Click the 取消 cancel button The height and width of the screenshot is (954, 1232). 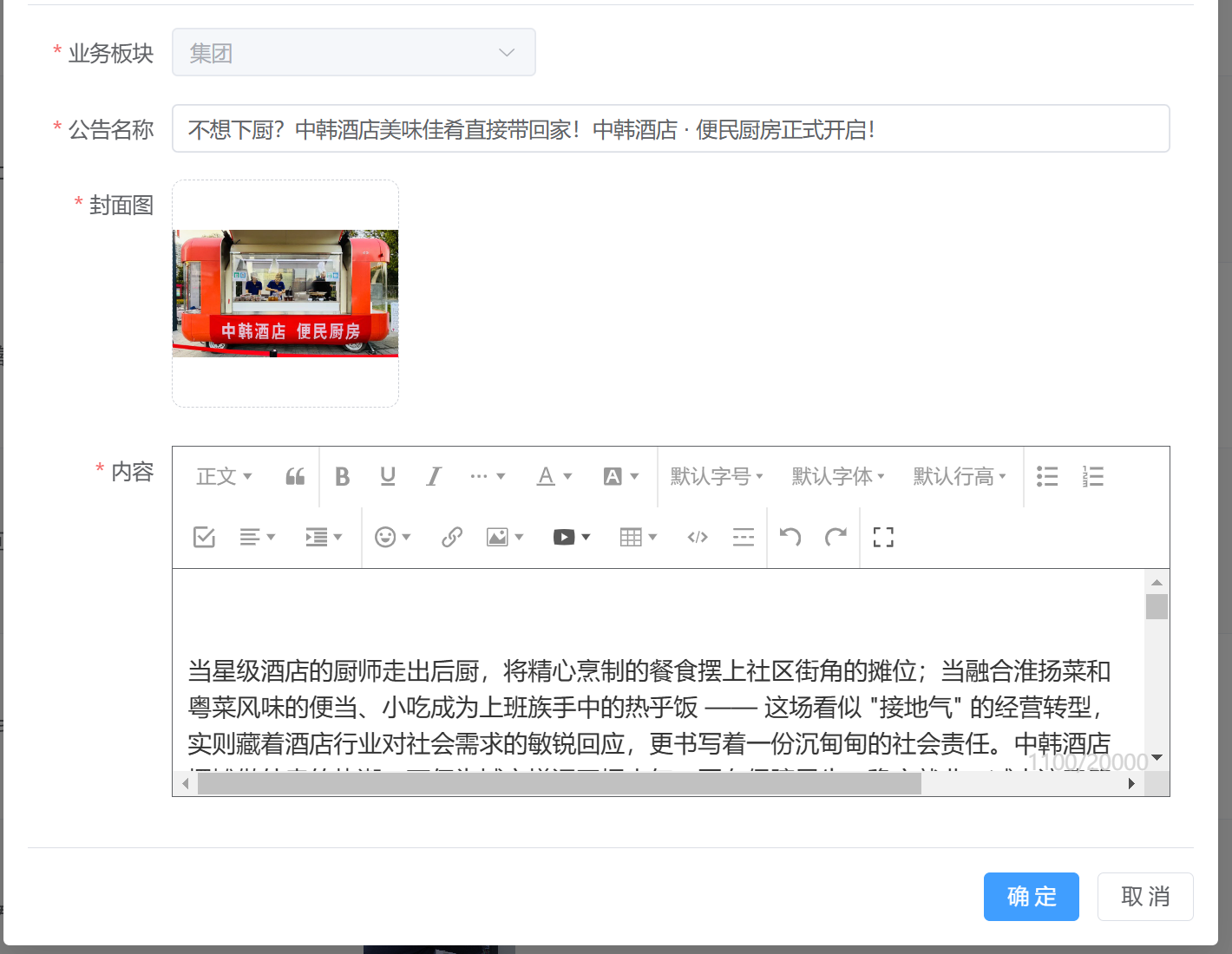(1145, 897)
